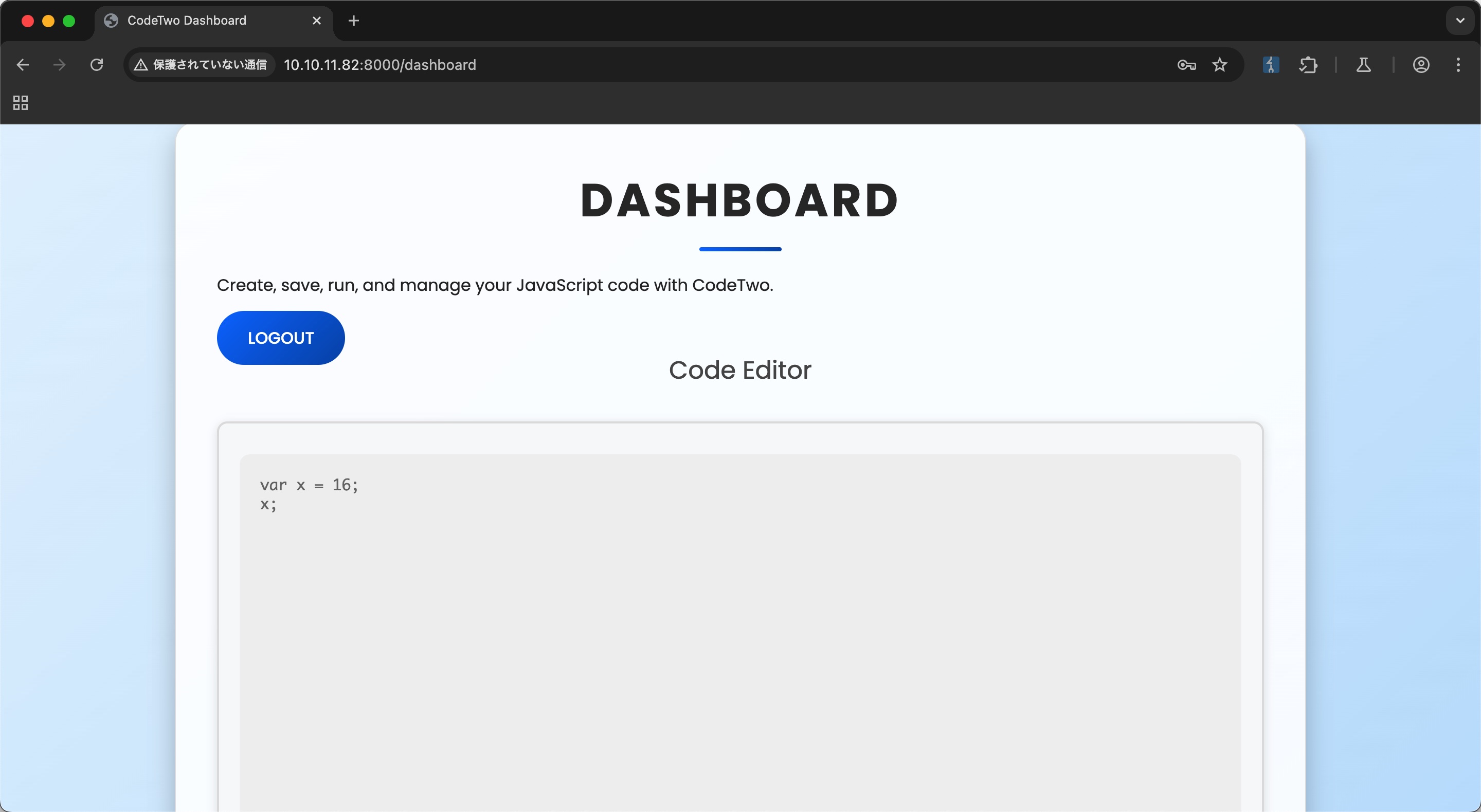Click the blue extension icon in toolbar
Image resolution: width=1481 pixels, height=812 pixels.
[1271, 65]
